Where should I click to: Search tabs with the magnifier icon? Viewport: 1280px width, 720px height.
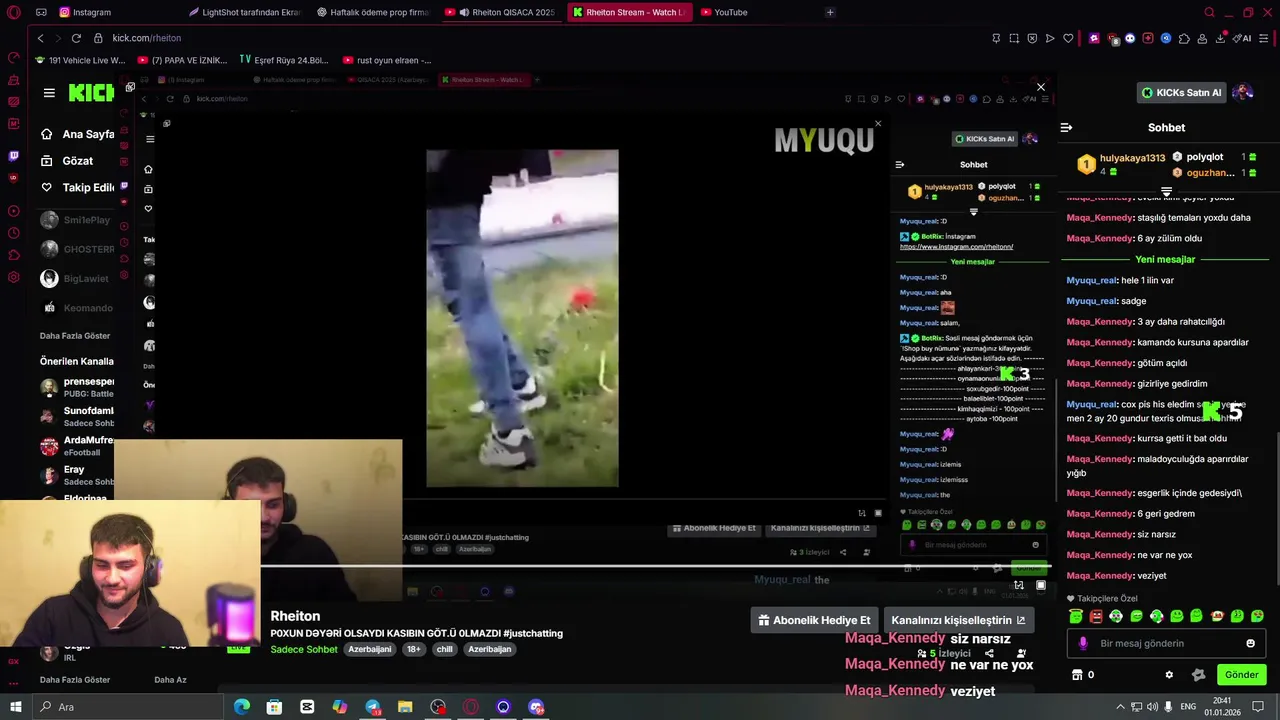(1209, 12)
